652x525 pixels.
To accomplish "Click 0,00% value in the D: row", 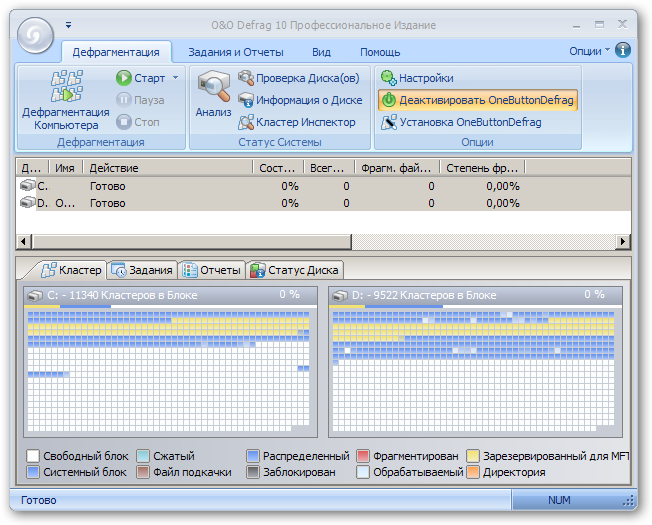I will tap(503, 203).
